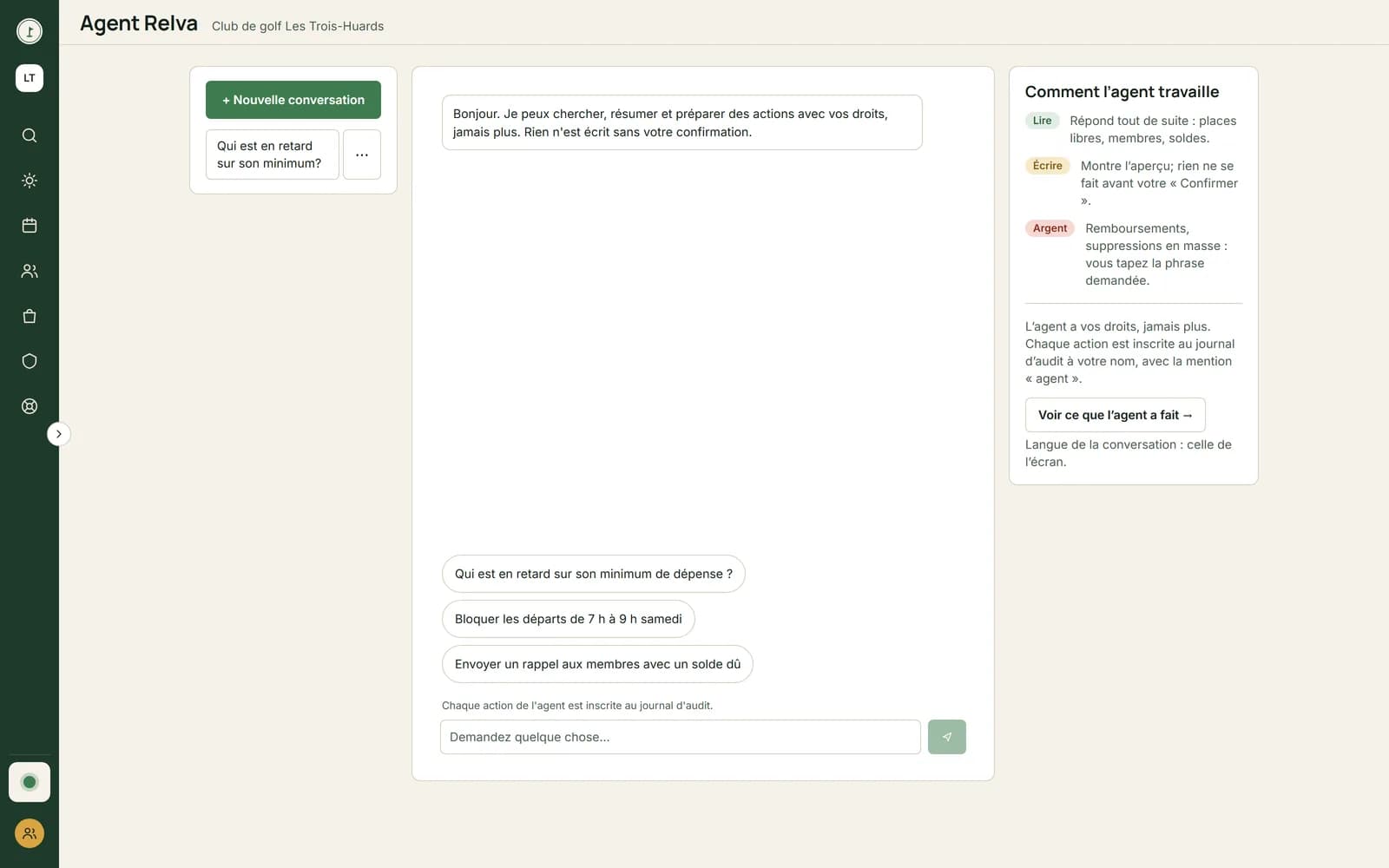
Task: Open the calendar icon in sidebar
Action: 30,226
